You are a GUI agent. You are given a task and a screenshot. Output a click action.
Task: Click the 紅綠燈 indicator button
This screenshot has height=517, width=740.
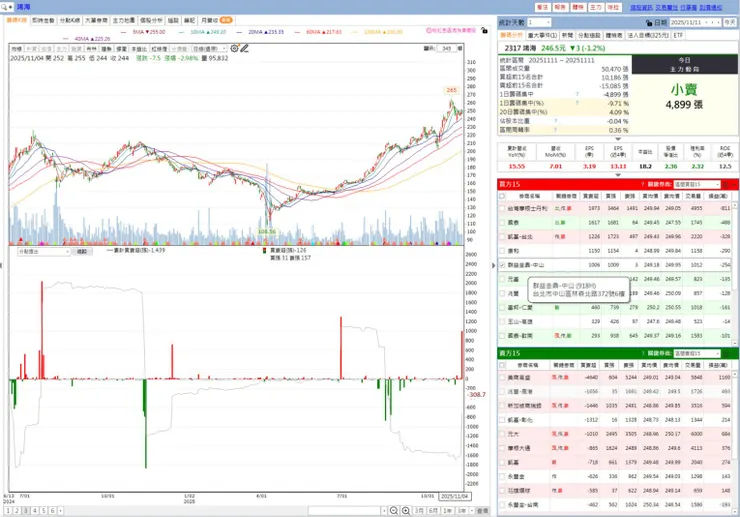tap(159, 49)
